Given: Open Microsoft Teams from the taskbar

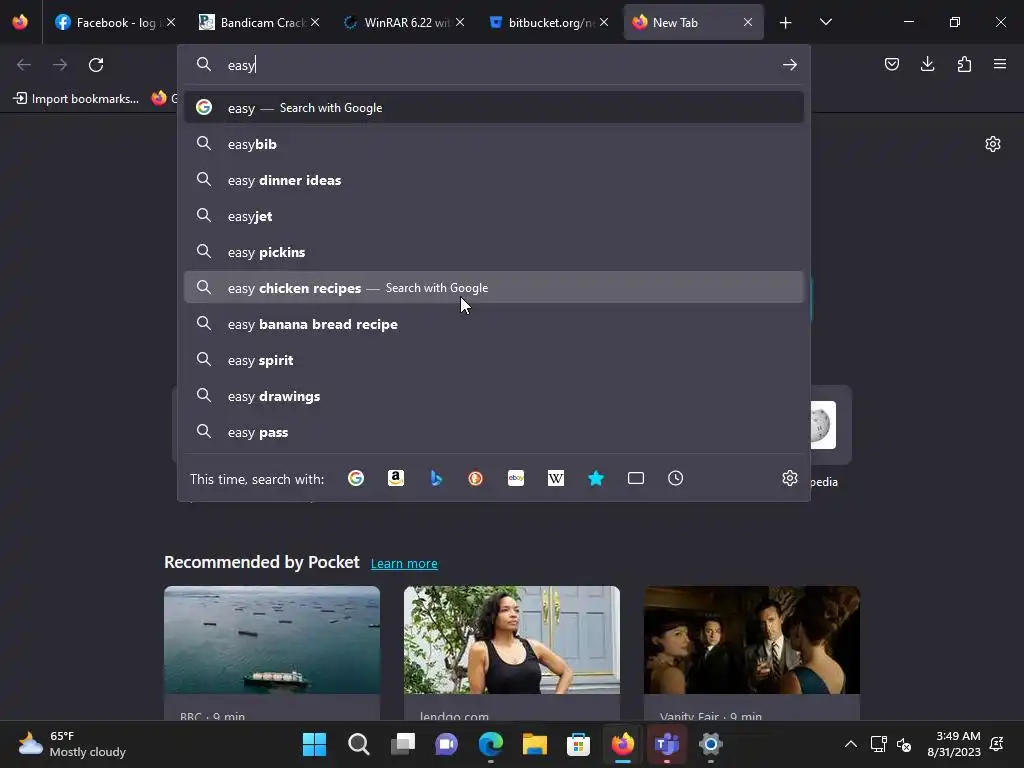Looking at the screenshot, I should [x=666, y=744].
